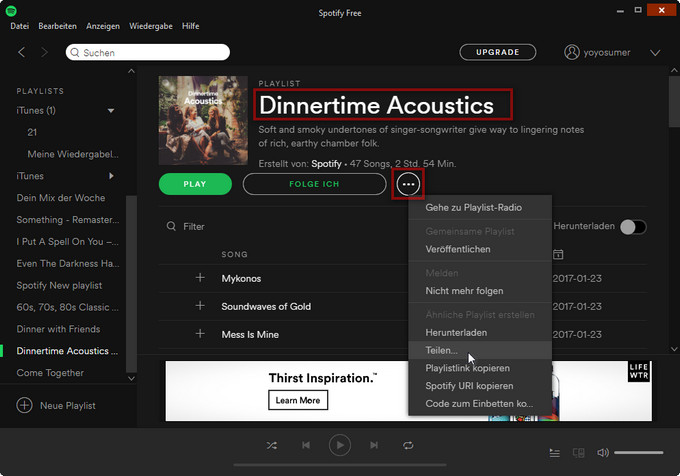Adjust the volume slider

(x=638, y=453)
